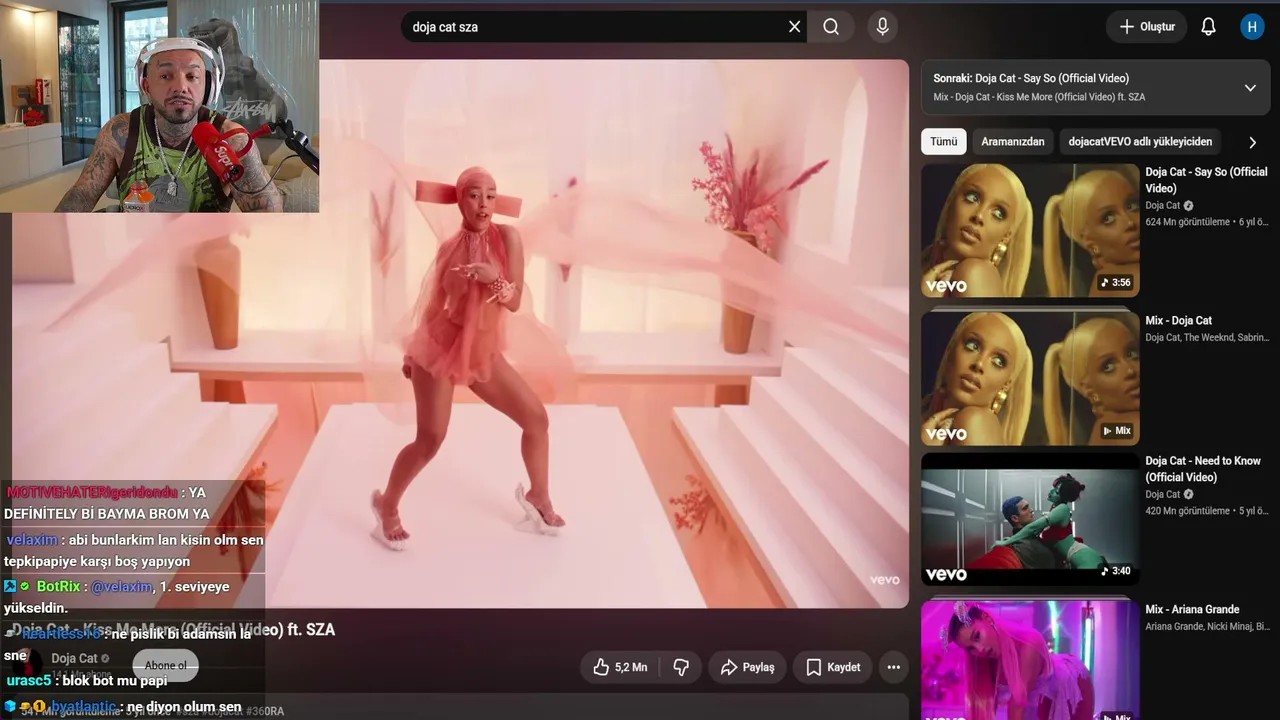Click the Mix - Ariana Grande title

(1192, 610)
